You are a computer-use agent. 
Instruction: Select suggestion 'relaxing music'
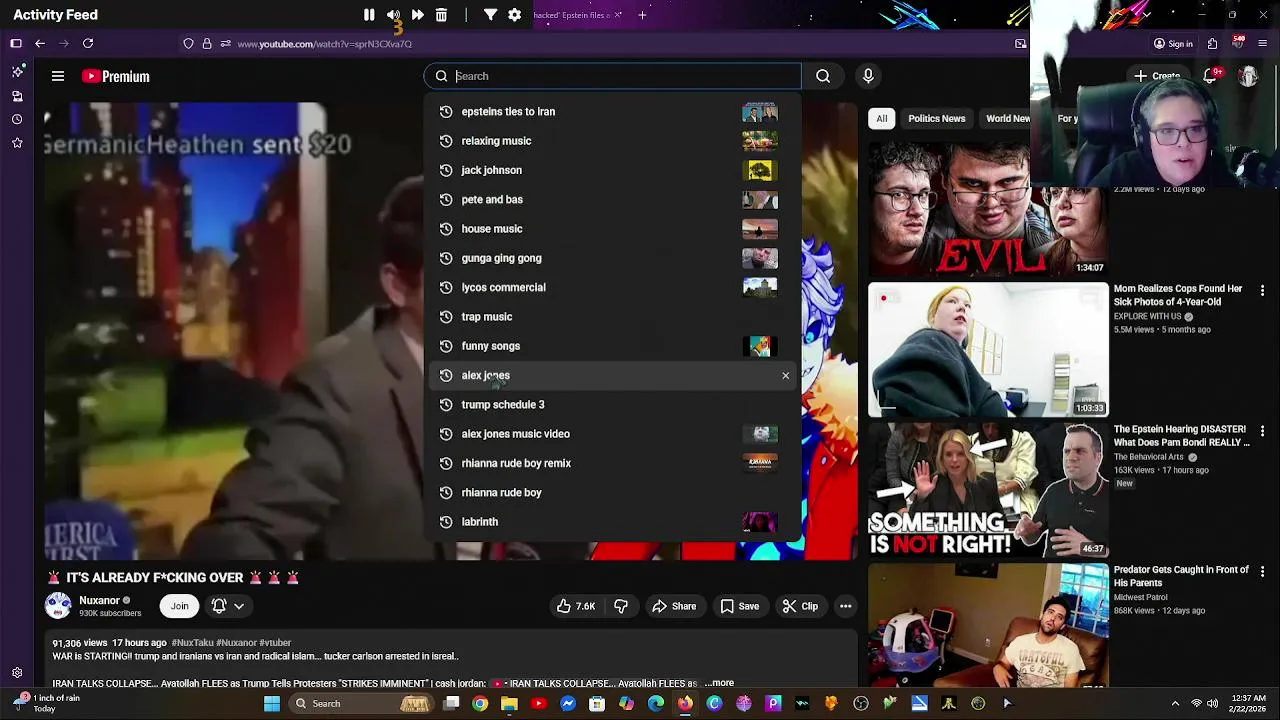pos(612,141)
